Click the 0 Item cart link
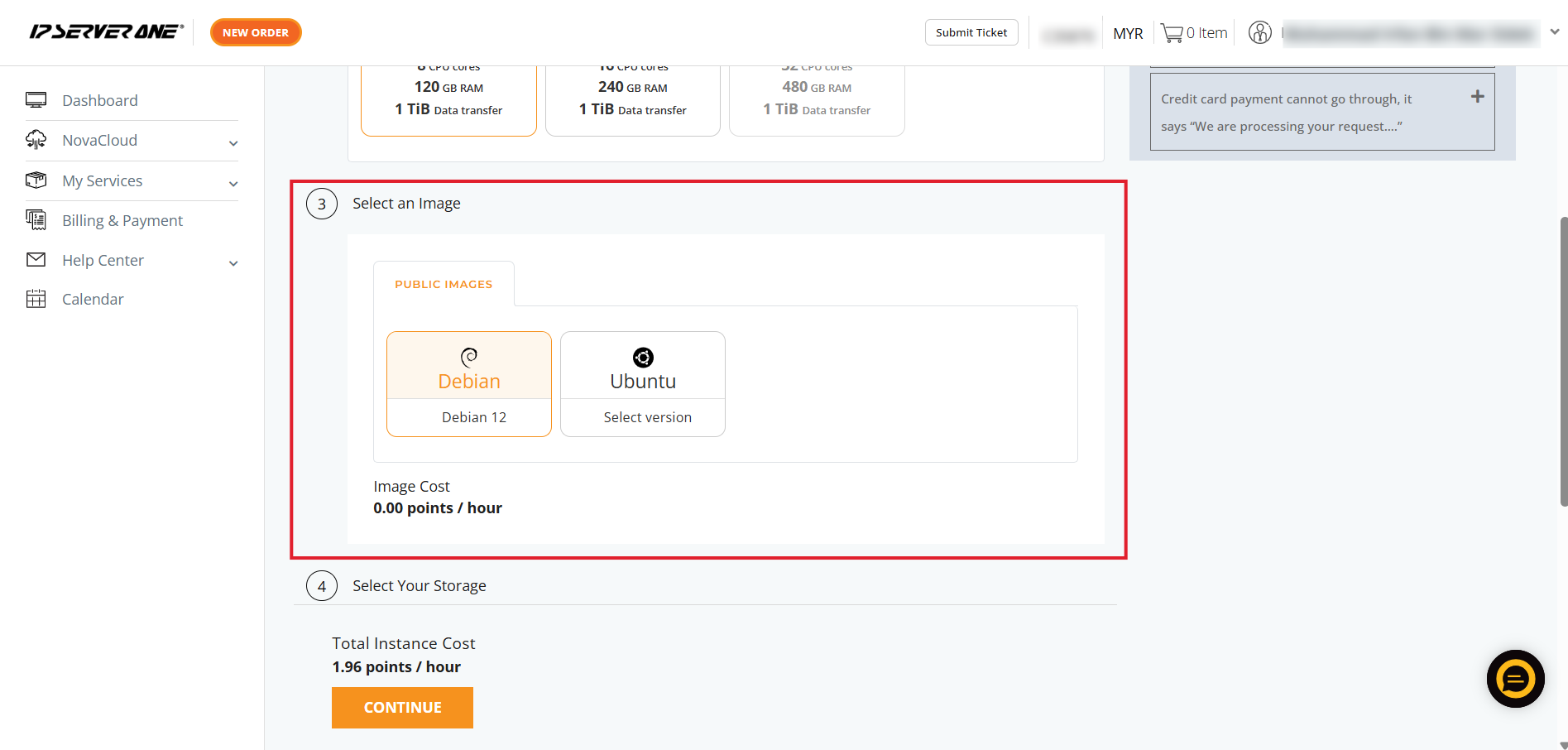 pyautogui.click(x=1206, y=33)
